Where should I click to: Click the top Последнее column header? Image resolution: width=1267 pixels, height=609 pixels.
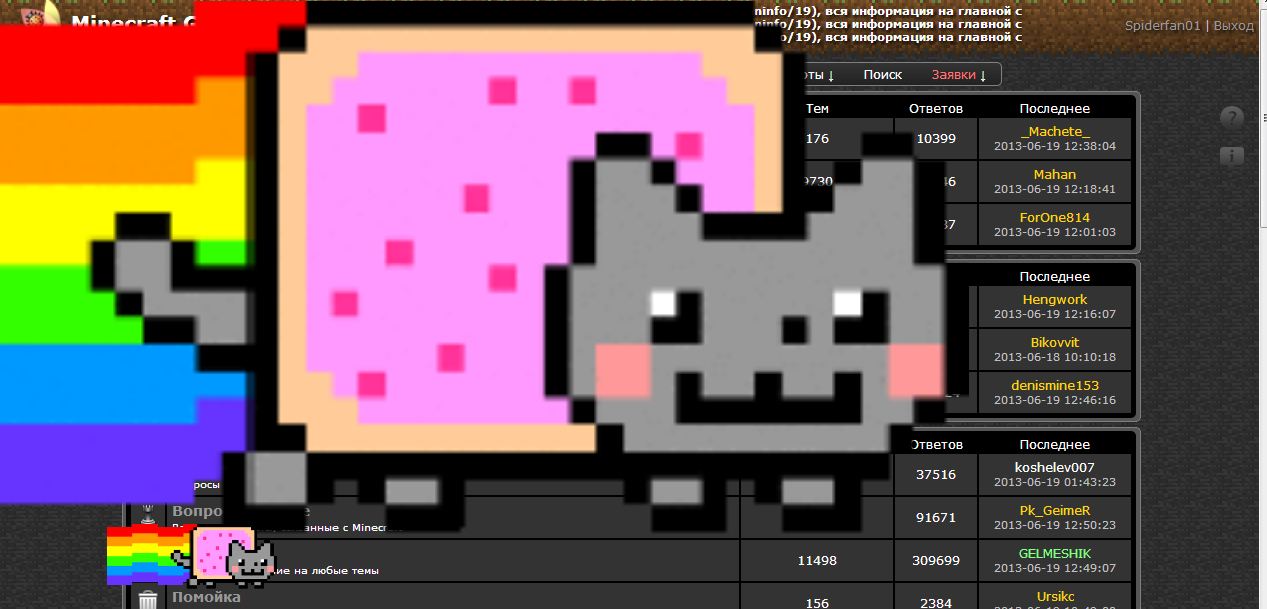point(1055,108)
